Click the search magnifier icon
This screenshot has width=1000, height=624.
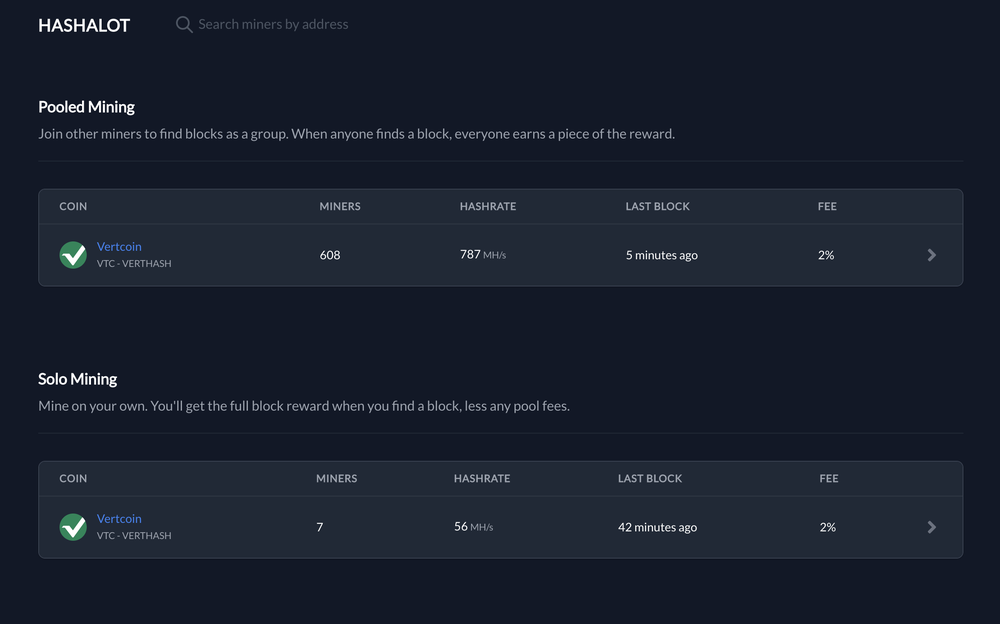coord(184,25)
